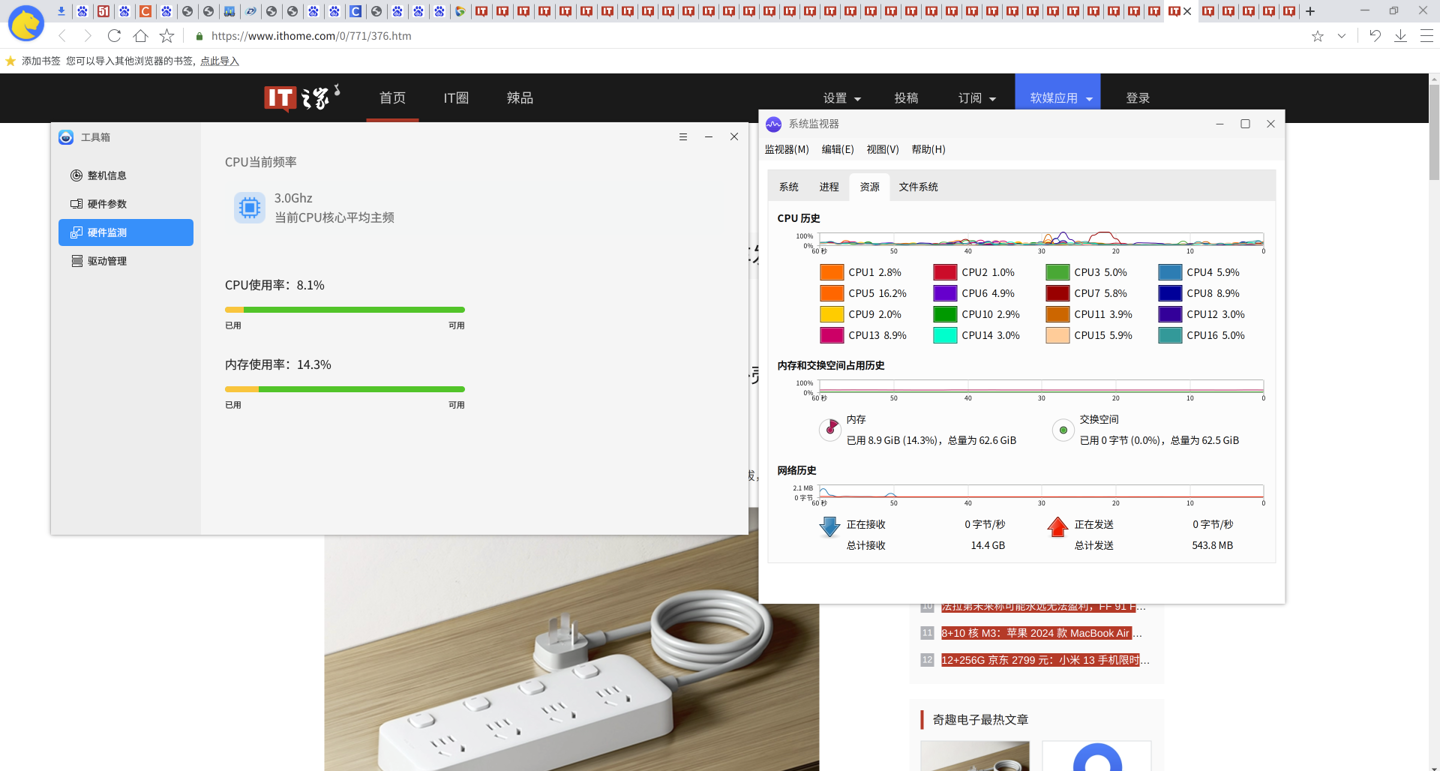The height and width of the screenshot is (771, 1440).
Task: Click the 点此导入 bookmark import link
Action: [220, 61]
